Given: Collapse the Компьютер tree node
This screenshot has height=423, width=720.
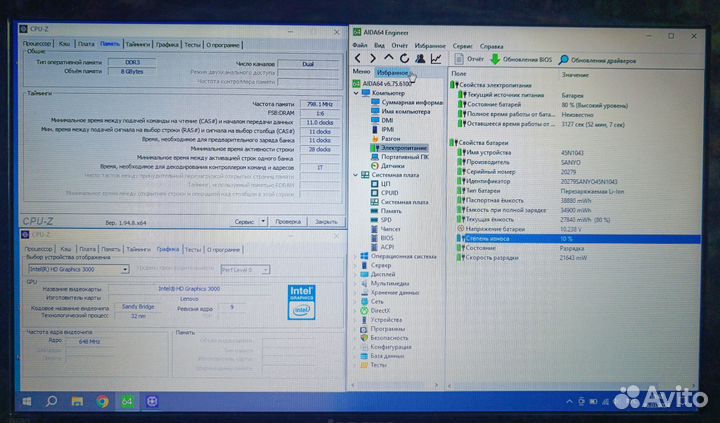Looking at the screenshot, I should 356,93.
